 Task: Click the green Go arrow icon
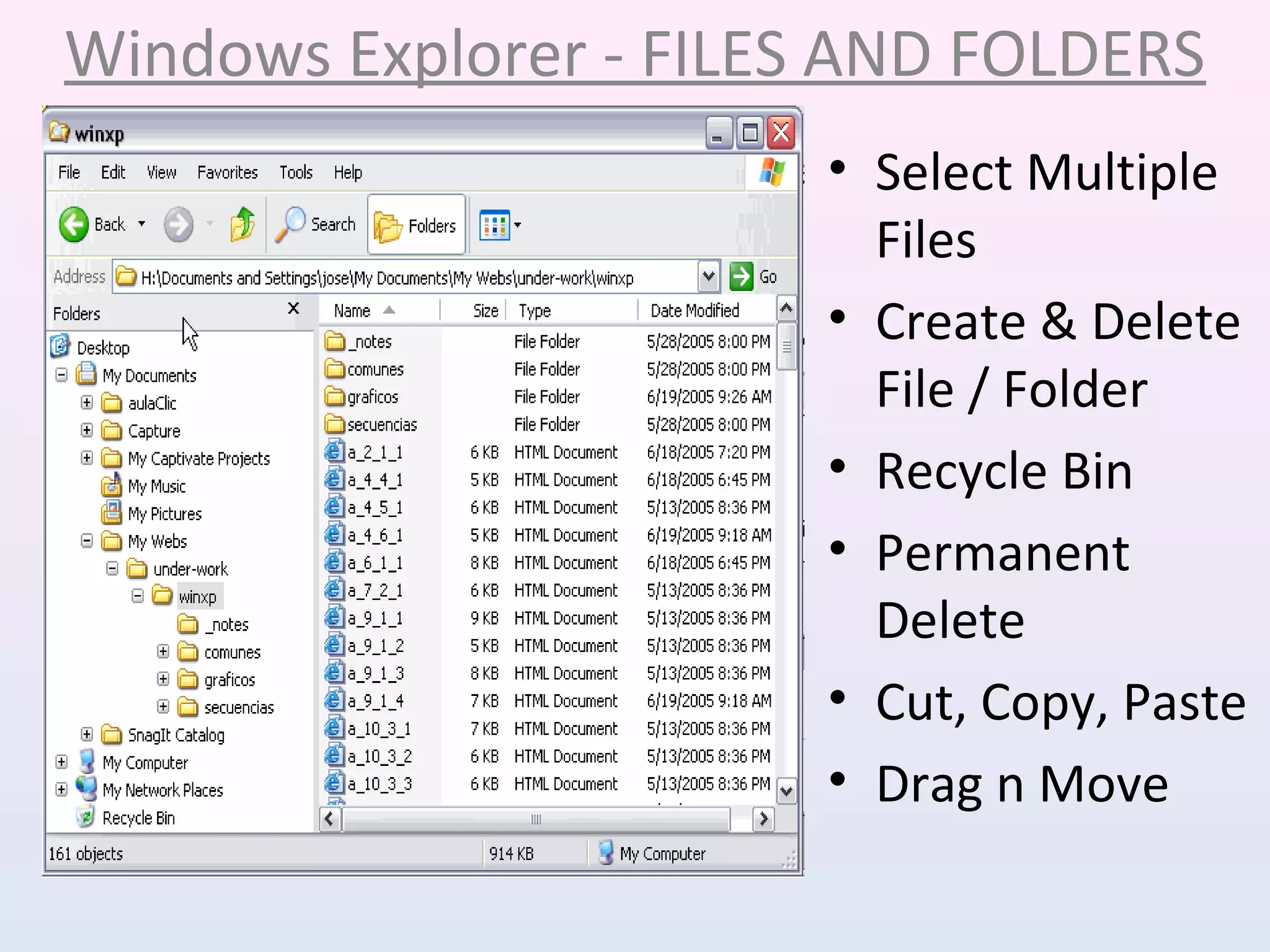point(741,277)
